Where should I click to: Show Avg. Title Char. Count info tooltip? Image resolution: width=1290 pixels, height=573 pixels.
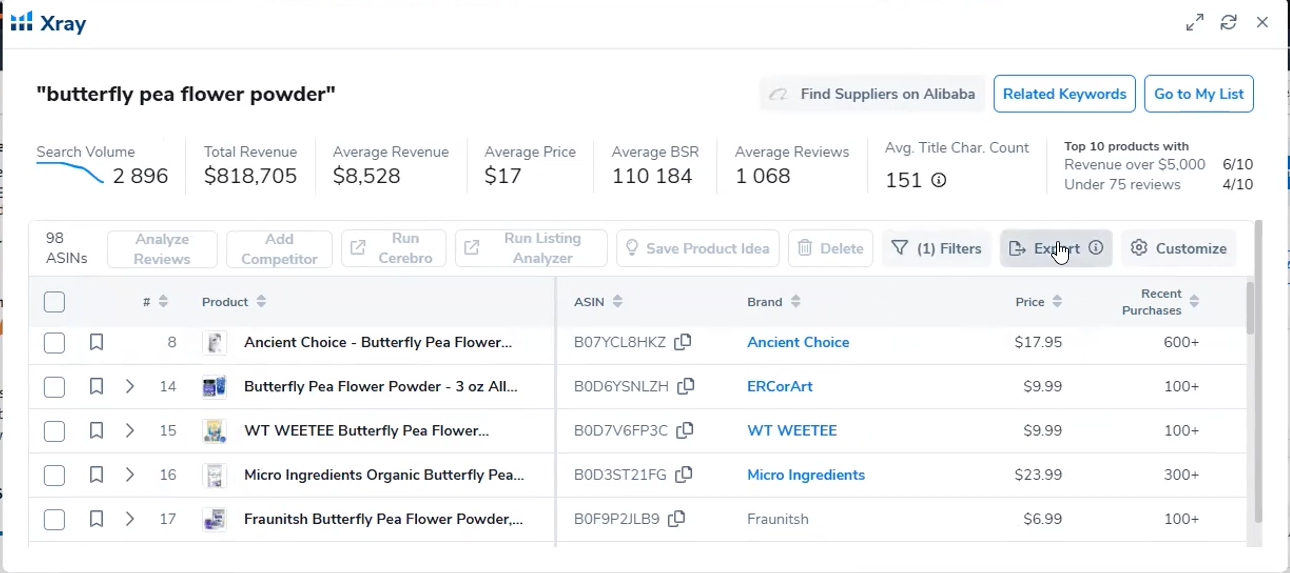939,181
